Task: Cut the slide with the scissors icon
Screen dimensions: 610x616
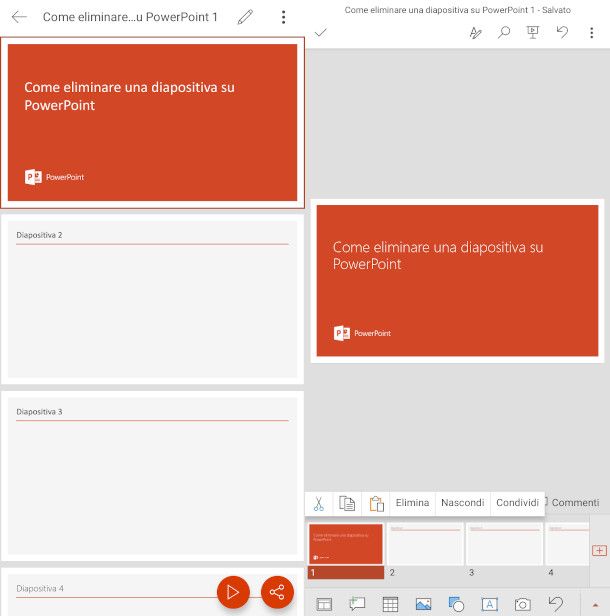Action: (319, 503)
